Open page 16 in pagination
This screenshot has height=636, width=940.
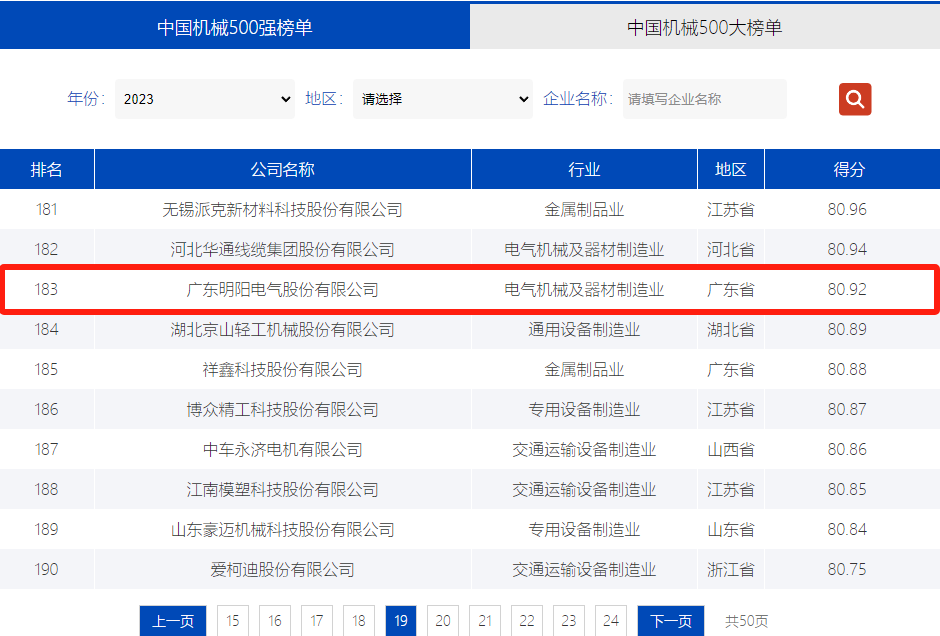pos(275,620)
